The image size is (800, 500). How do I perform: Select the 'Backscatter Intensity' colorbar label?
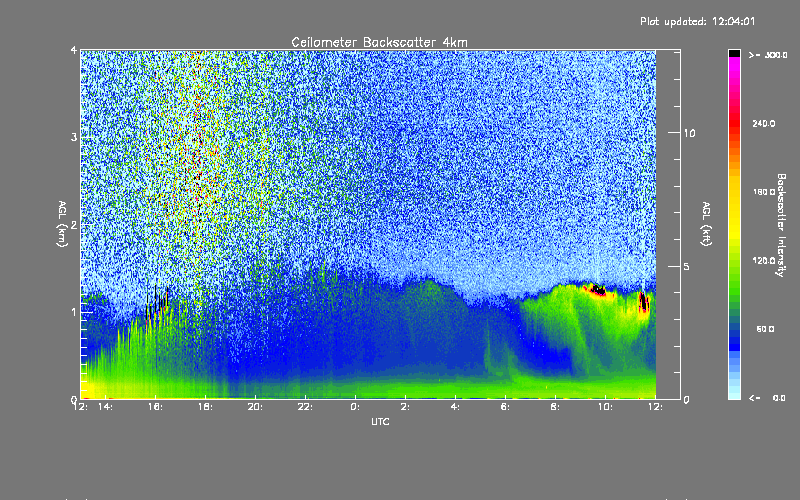781,225
